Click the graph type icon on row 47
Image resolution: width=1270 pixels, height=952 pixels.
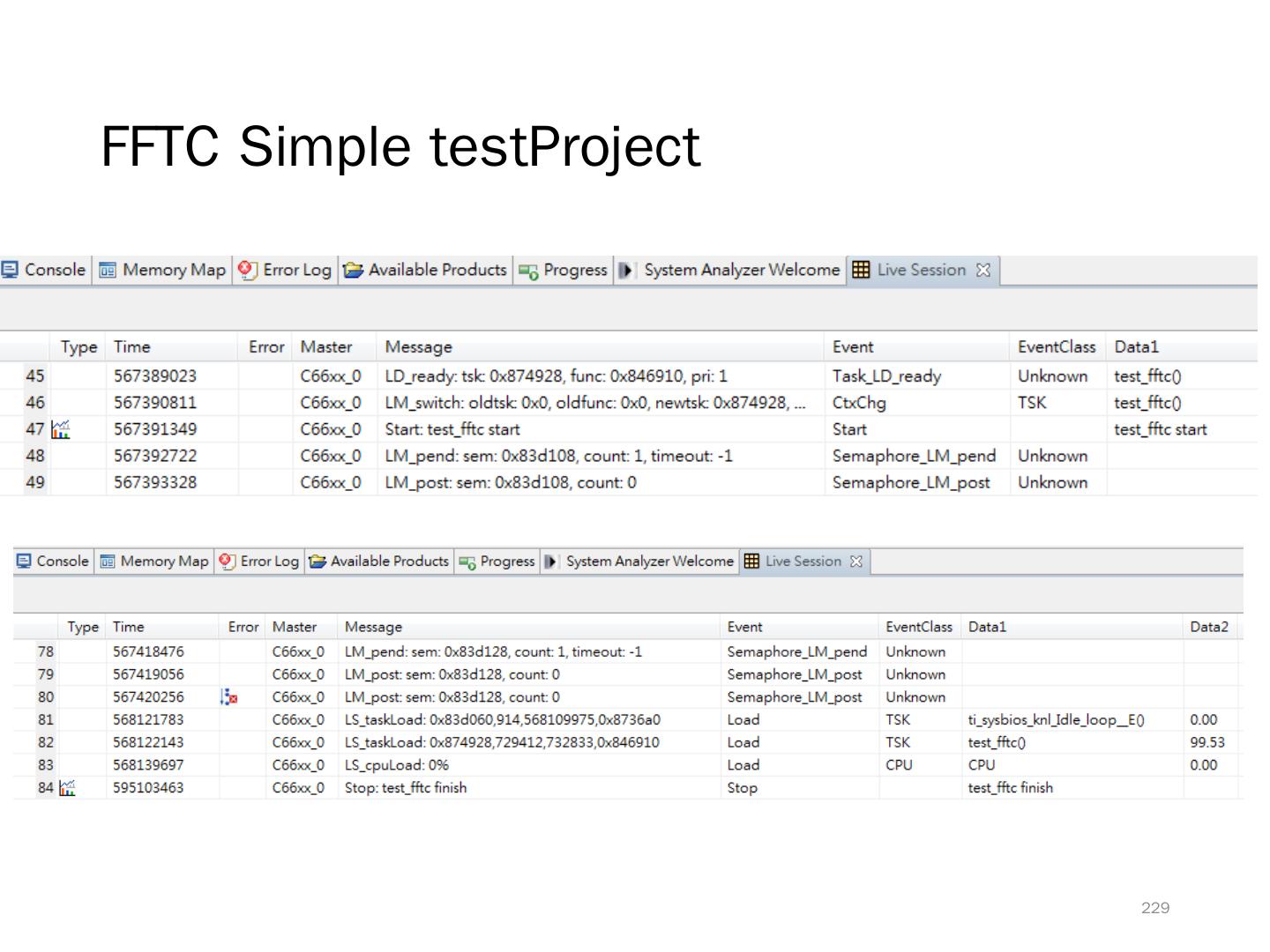(60, 429)
